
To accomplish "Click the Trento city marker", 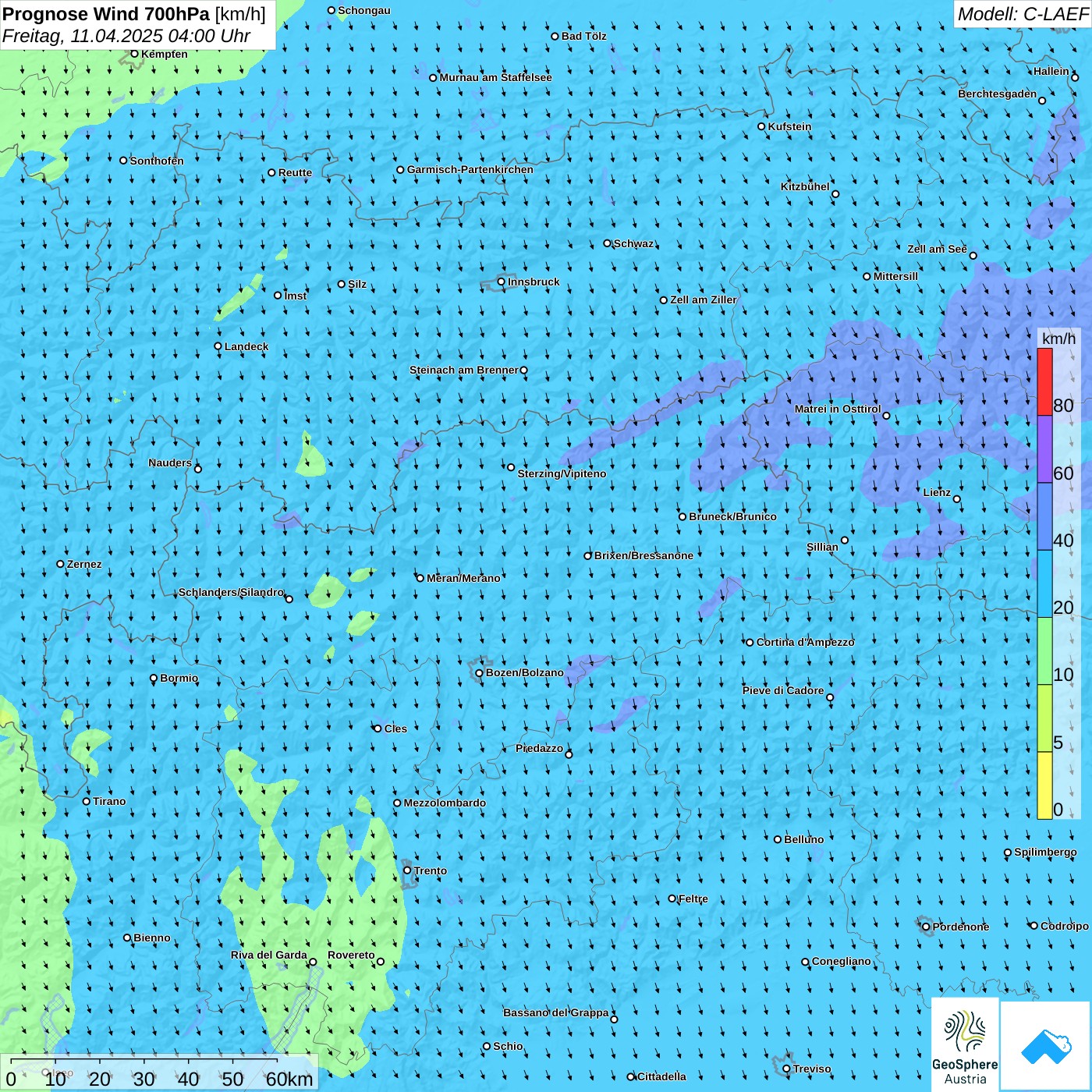I will [407, 870].
